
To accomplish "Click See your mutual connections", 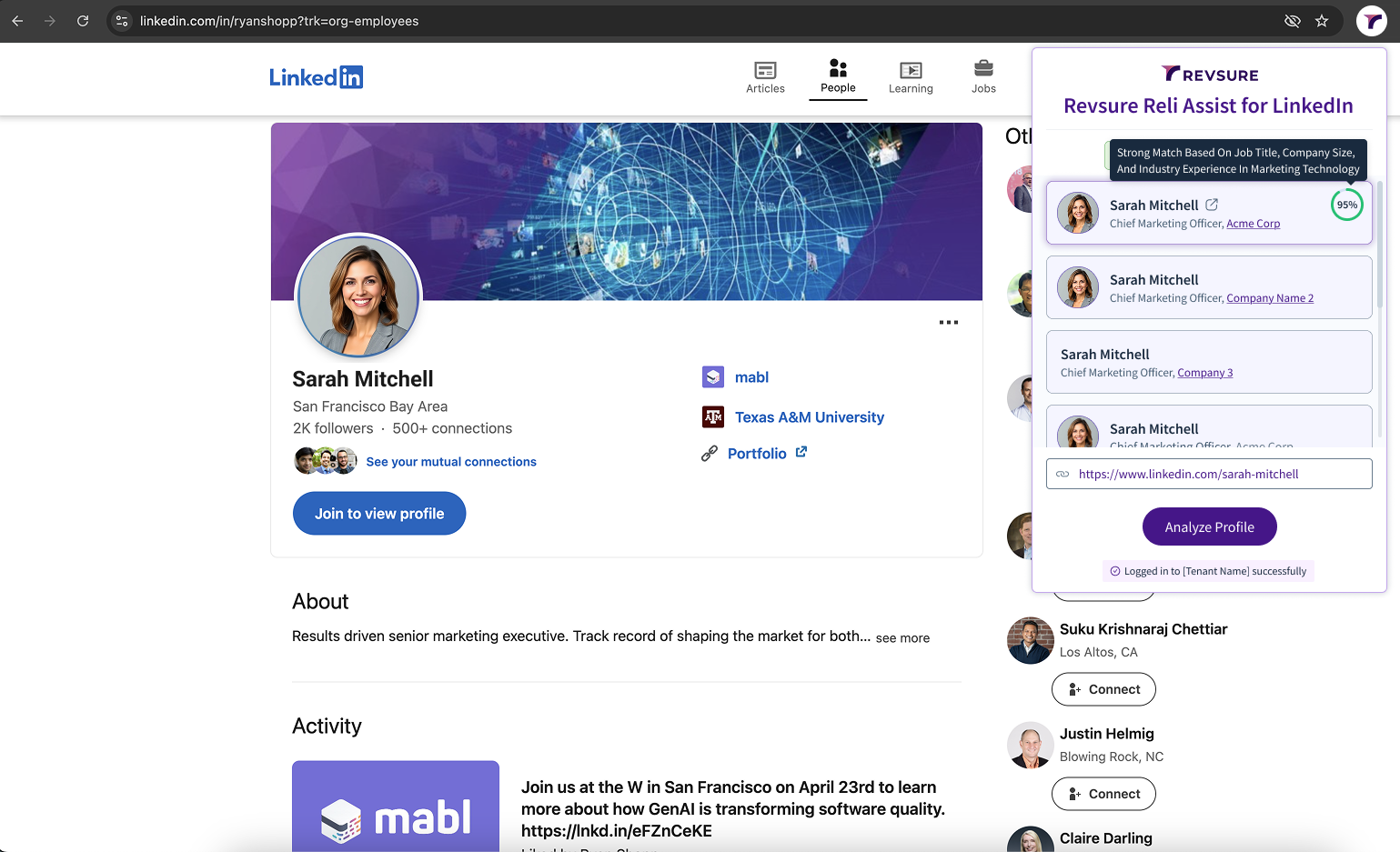I will point(451,462).
